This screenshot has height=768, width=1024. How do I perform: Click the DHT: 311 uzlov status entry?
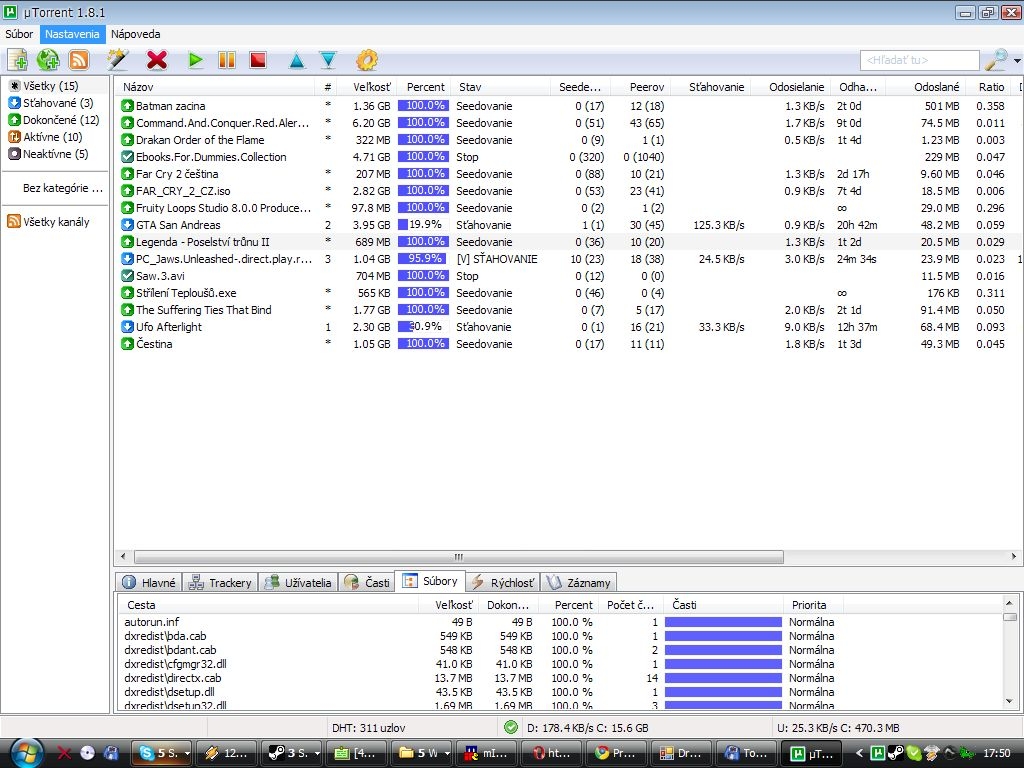click(368, 728)
